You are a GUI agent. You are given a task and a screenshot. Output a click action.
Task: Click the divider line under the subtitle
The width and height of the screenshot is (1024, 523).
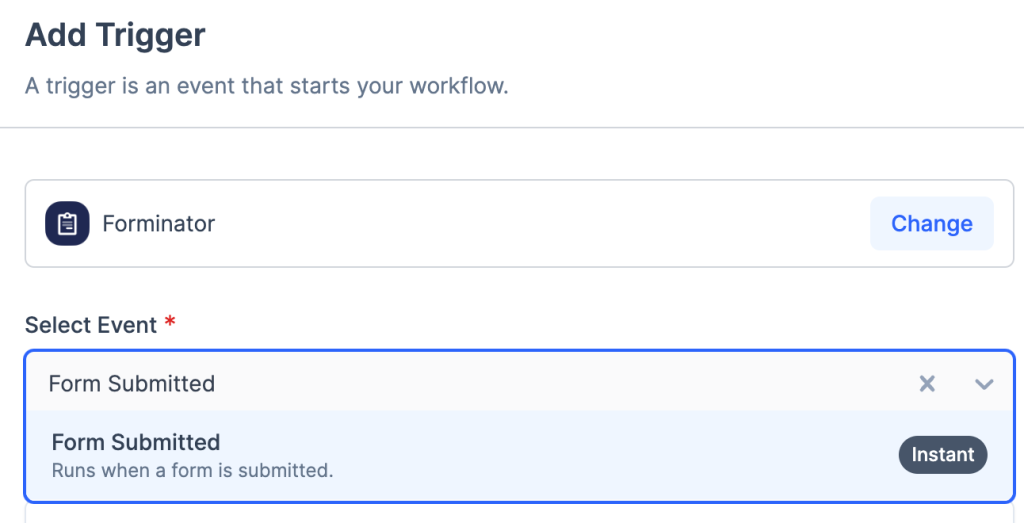click(512, 128)
